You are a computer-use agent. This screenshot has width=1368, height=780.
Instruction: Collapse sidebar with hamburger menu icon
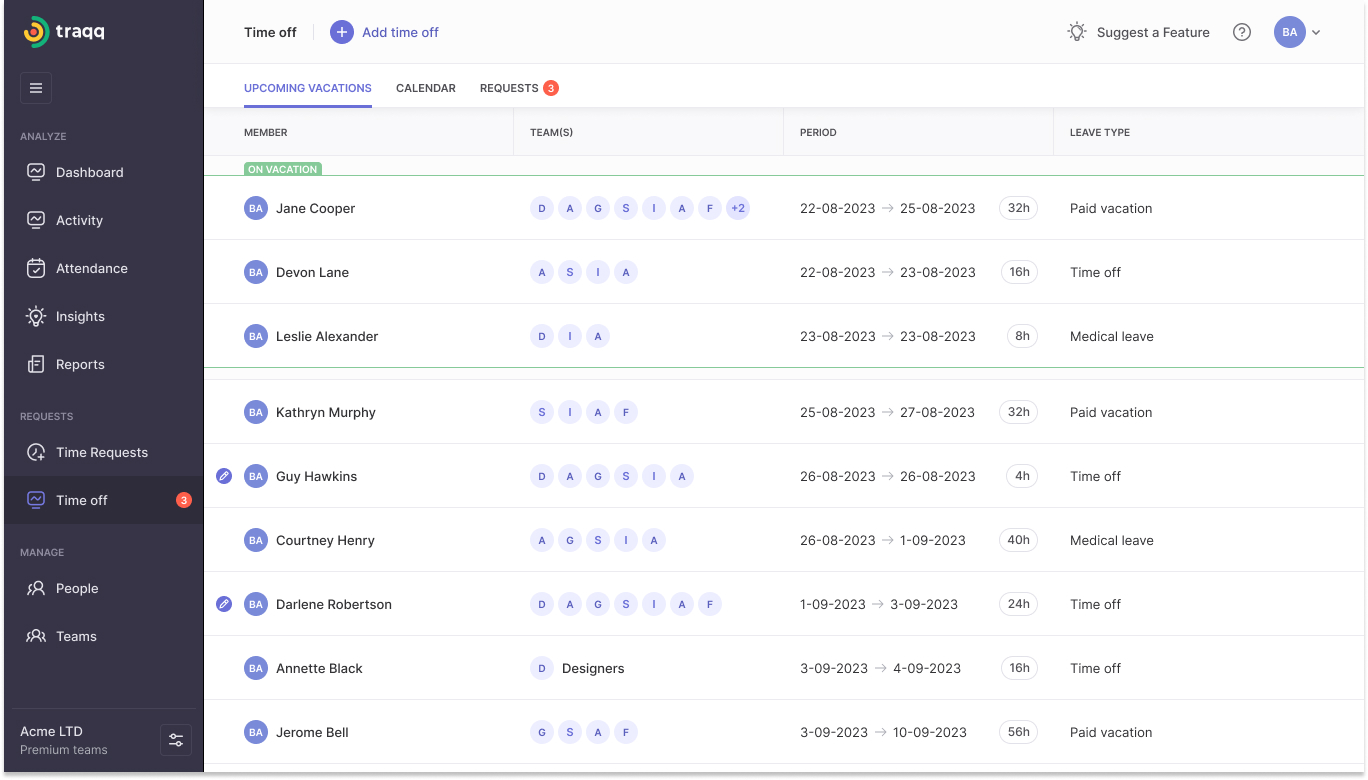(x=36, y=88)
